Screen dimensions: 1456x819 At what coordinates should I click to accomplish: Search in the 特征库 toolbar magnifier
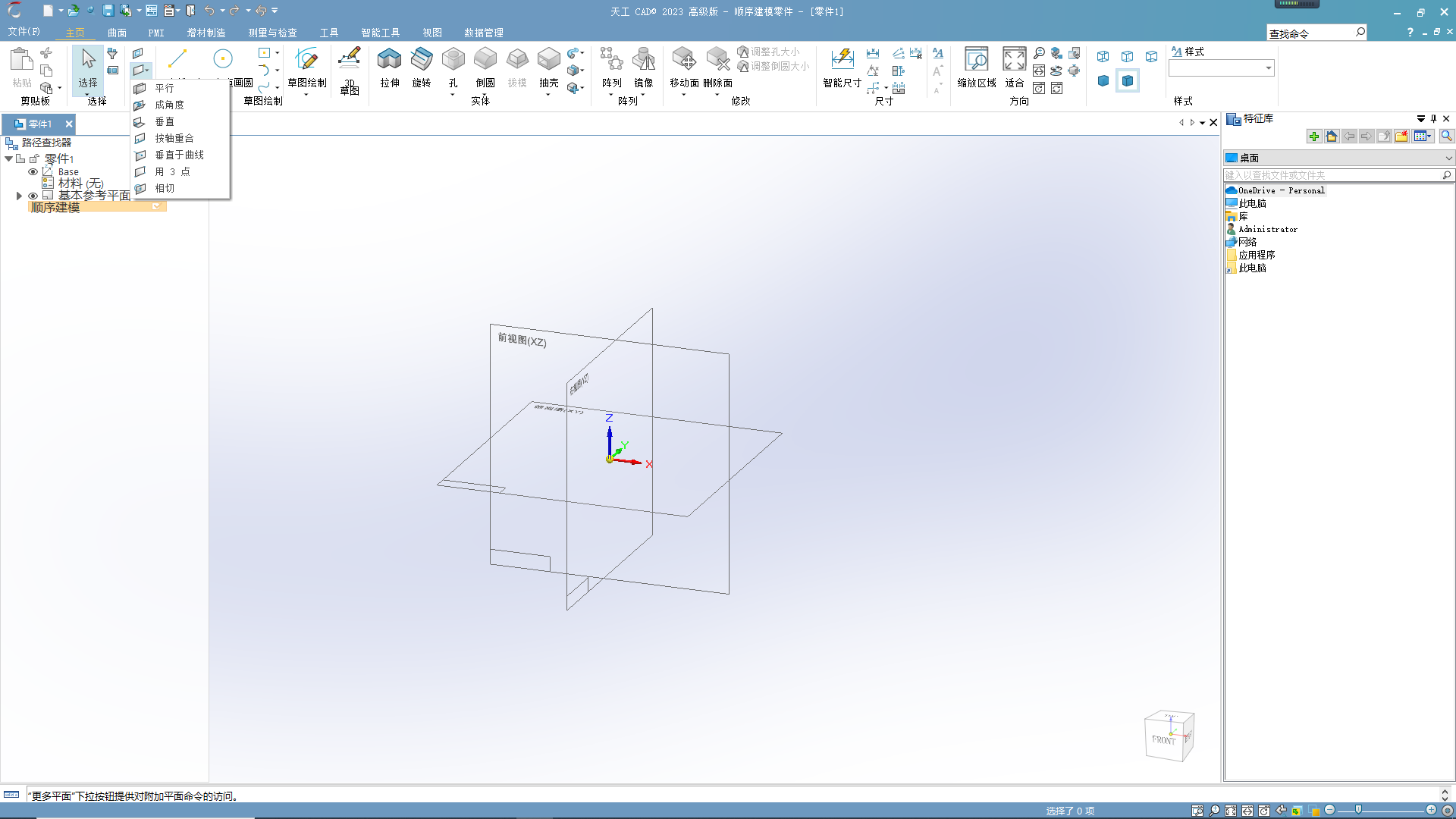[1446, 136]
